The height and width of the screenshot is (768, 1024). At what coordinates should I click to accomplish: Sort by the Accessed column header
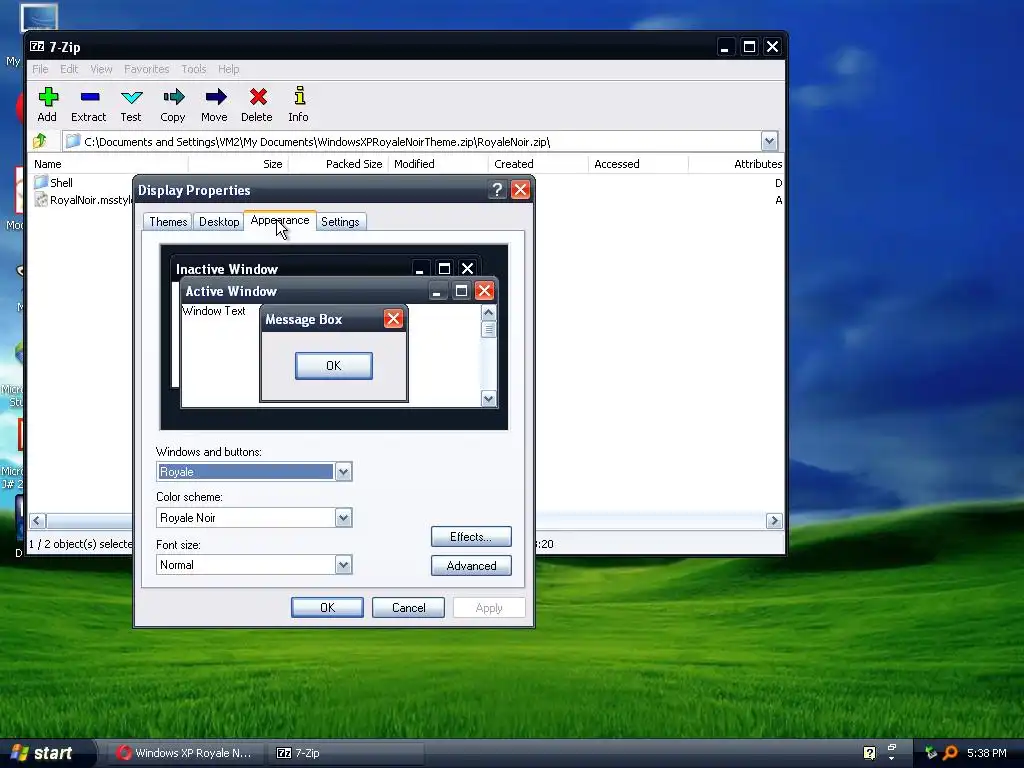click(x=638, y=164)
